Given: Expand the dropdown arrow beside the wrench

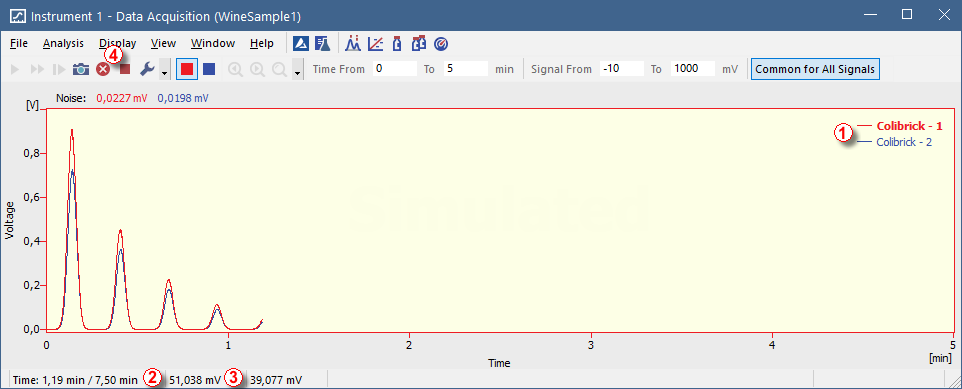Looking at the screenshot, I should 164,69.
